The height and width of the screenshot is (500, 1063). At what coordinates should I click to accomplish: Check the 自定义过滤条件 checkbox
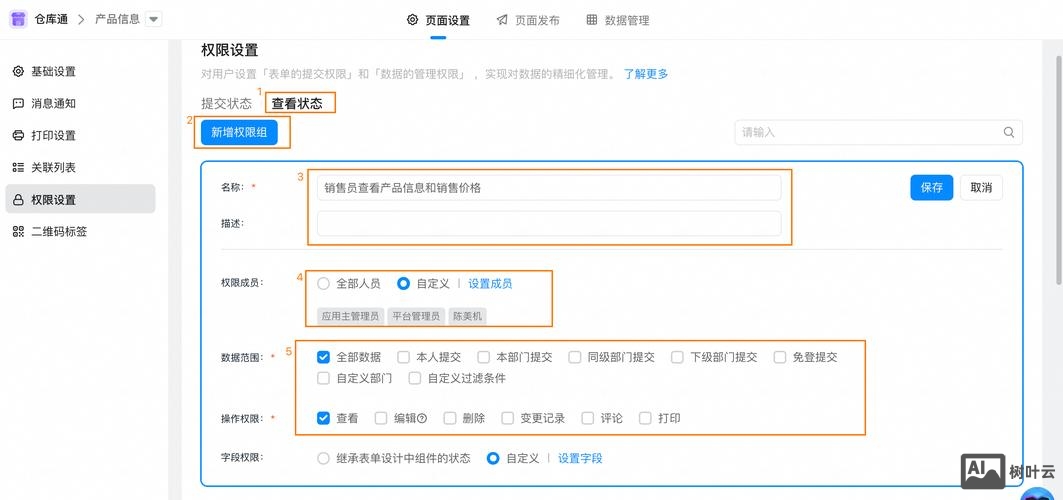415,378
